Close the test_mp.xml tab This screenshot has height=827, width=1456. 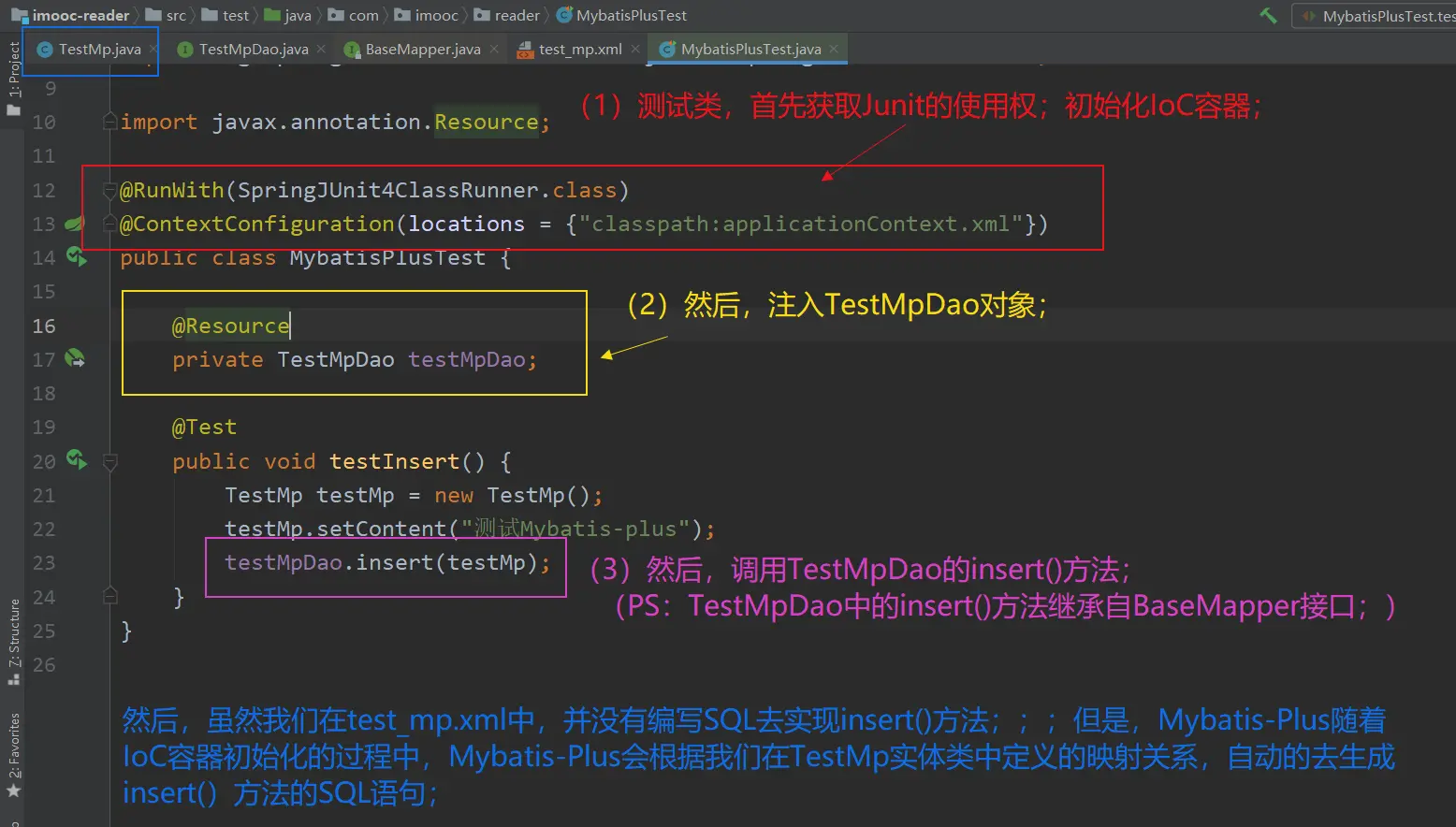coord(635,49)
